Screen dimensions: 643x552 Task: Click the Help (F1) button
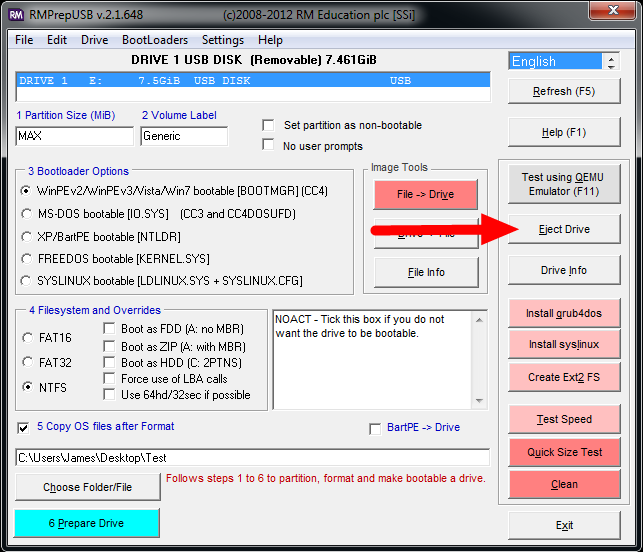coord(564,132)
